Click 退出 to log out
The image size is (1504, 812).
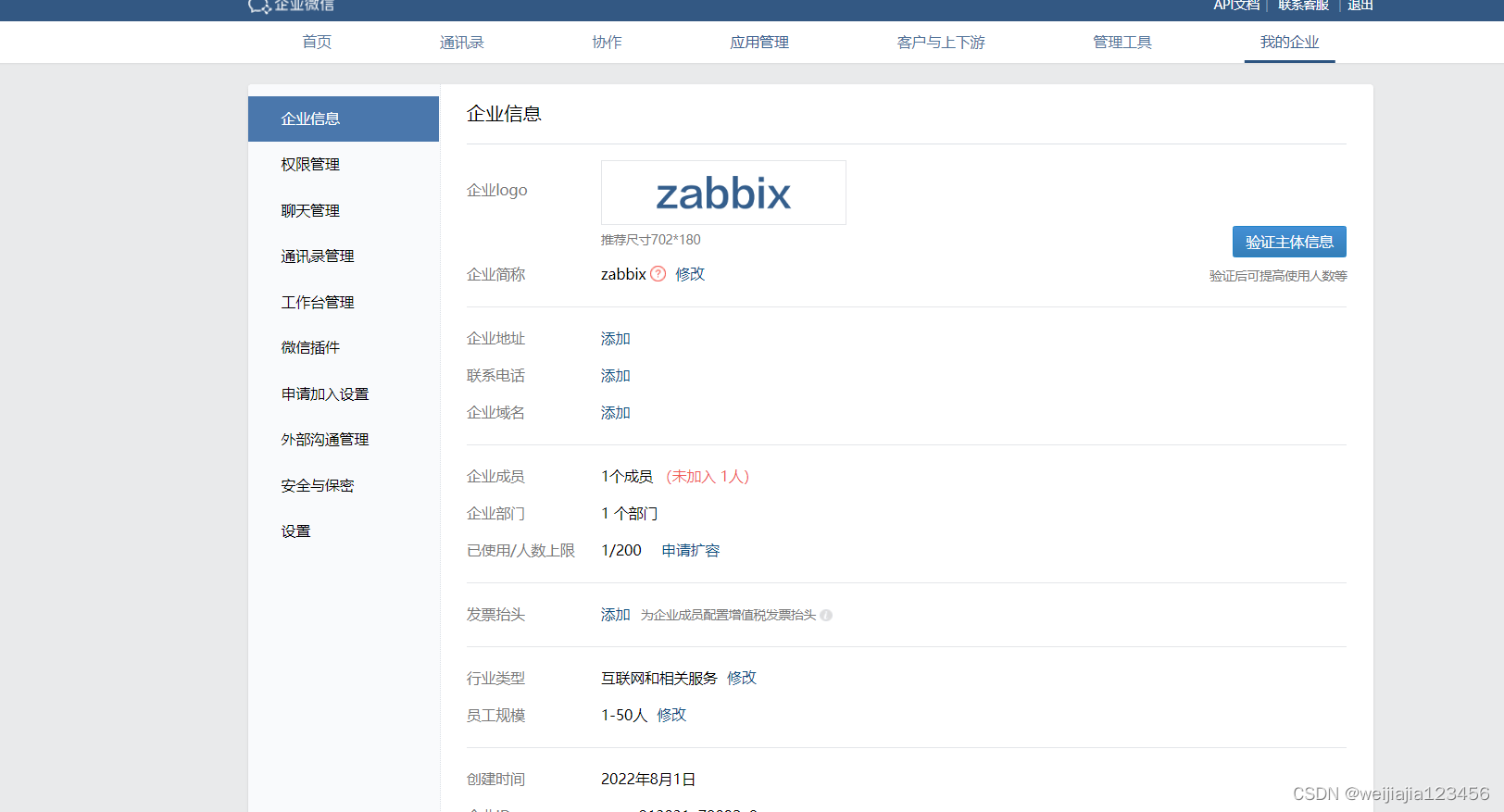1360,6
